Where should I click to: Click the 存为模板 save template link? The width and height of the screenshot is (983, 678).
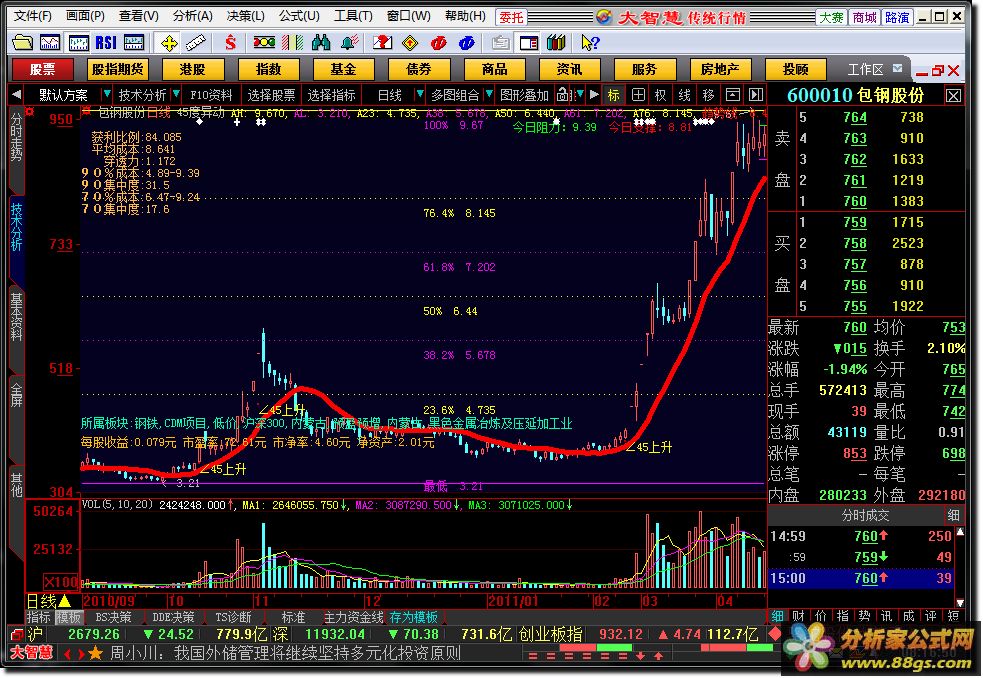pyautogui.click(x=413, y=617)
